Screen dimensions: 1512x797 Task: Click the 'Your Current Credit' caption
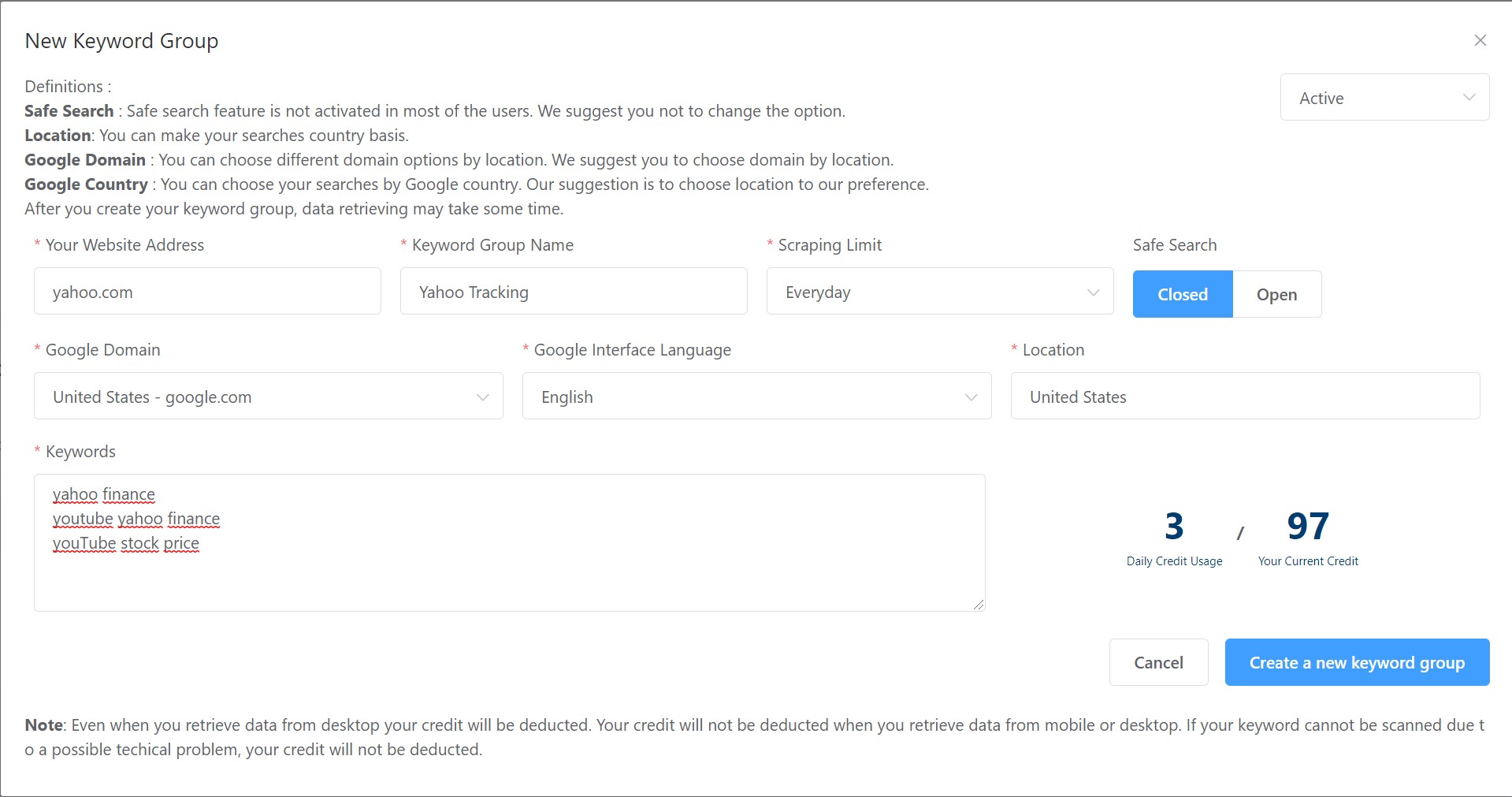coord(1308,561)
